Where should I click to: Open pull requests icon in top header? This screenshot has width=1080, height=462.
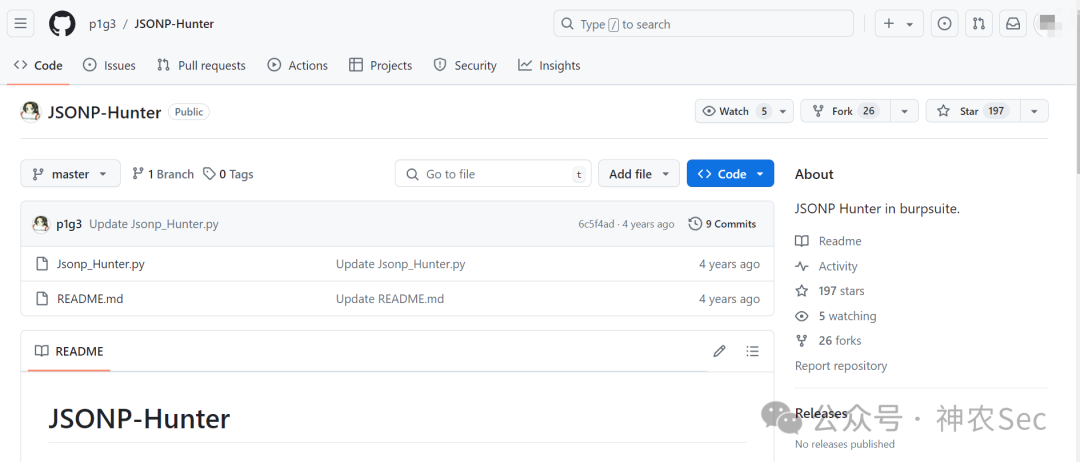pyautogui.click(x=979, y=24)
